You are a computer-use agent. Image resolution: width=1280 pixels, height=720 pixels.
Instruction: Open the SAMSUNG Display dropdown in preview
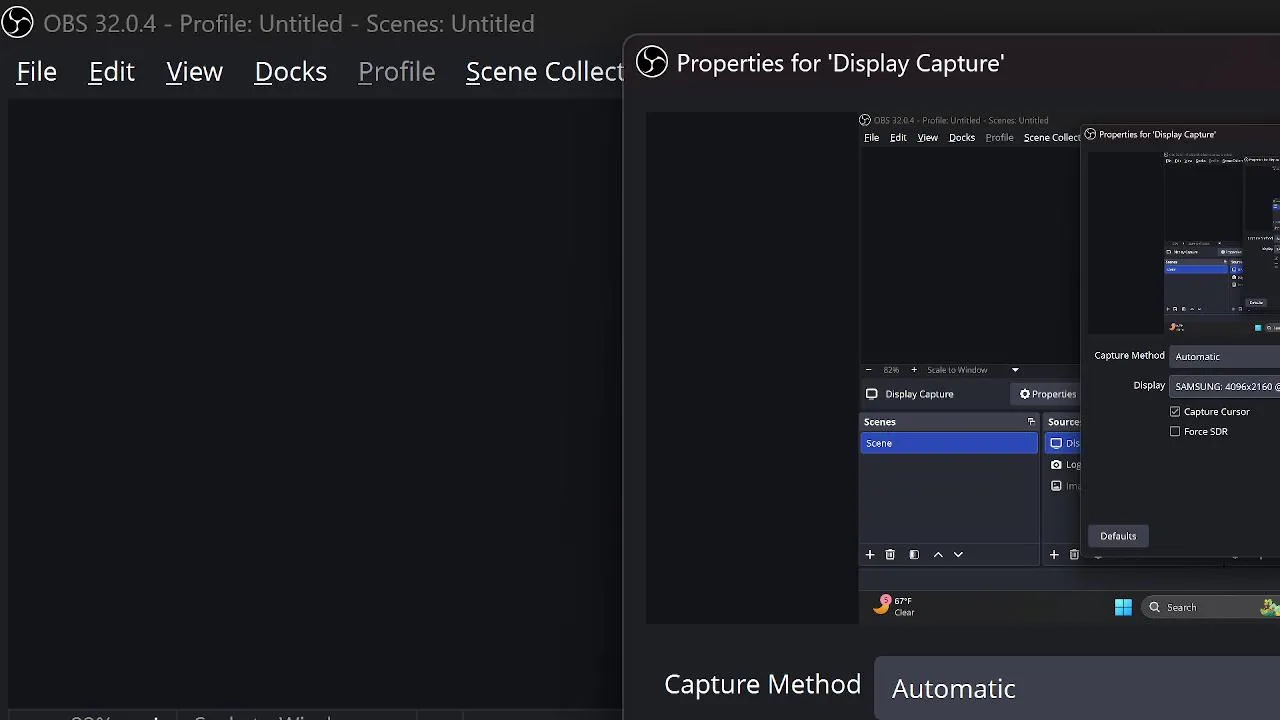coord(1226,386)
